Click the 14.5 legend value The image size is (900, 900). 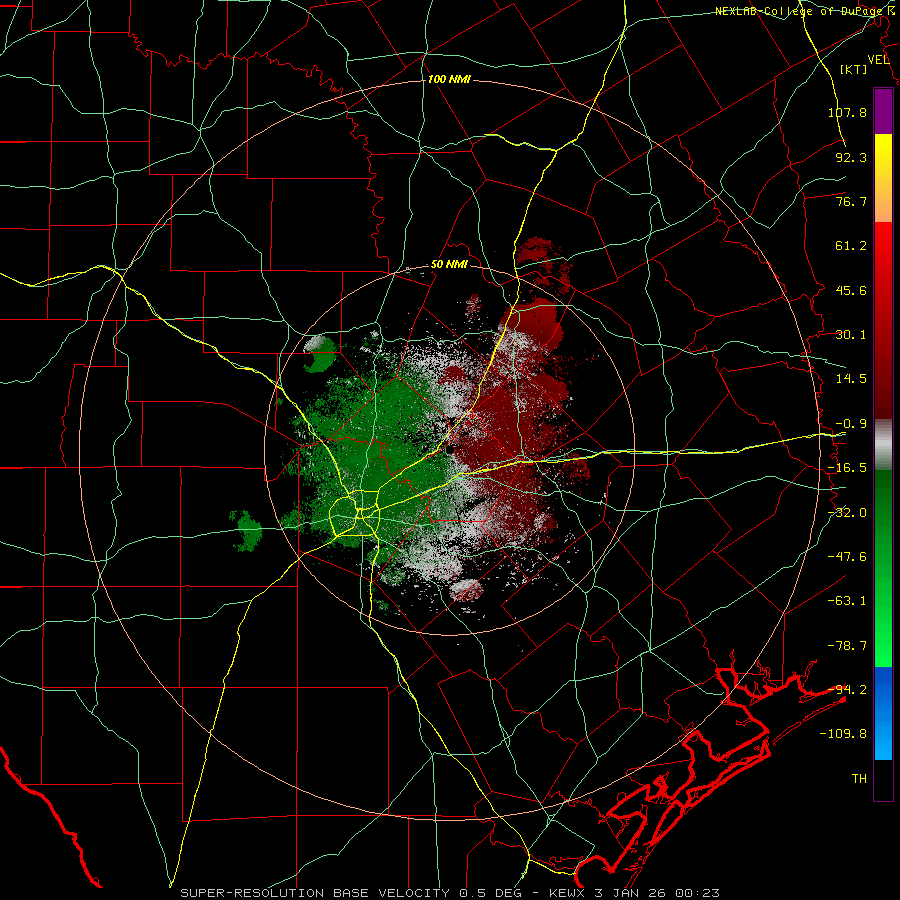coord(851,379)
